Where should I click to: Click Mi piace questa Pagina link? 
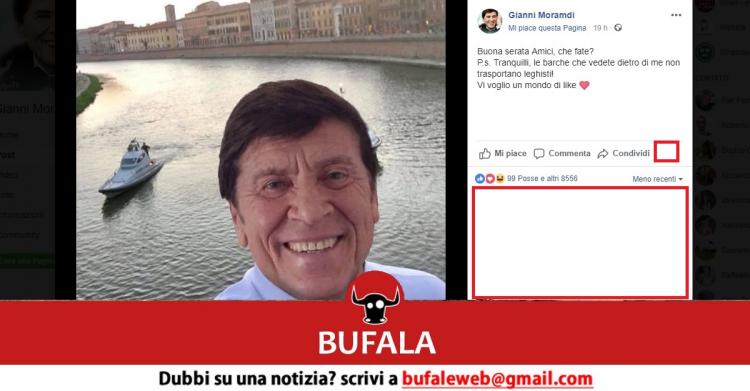pos(547,28)
